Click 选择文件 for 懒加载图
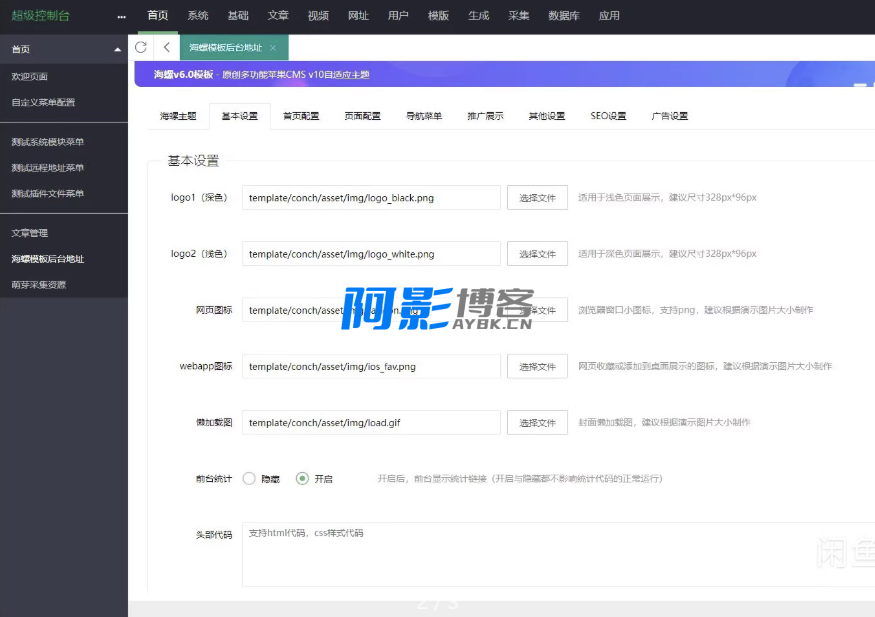Image resolution: width=875 pixels, height=617 pixels. (x=537, y=423)
